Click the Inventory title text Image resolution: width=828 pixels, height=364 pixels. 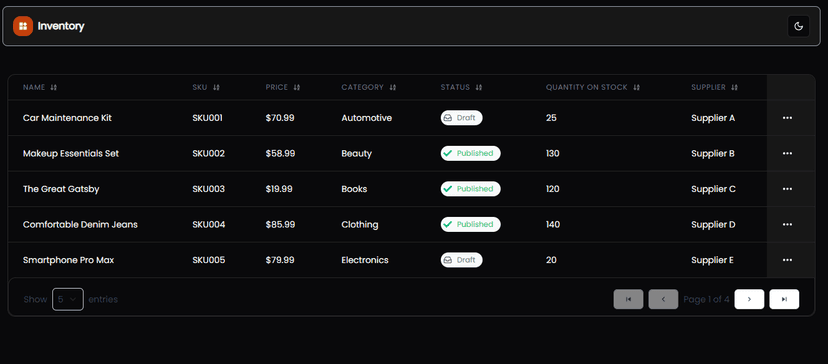point(61,26)
